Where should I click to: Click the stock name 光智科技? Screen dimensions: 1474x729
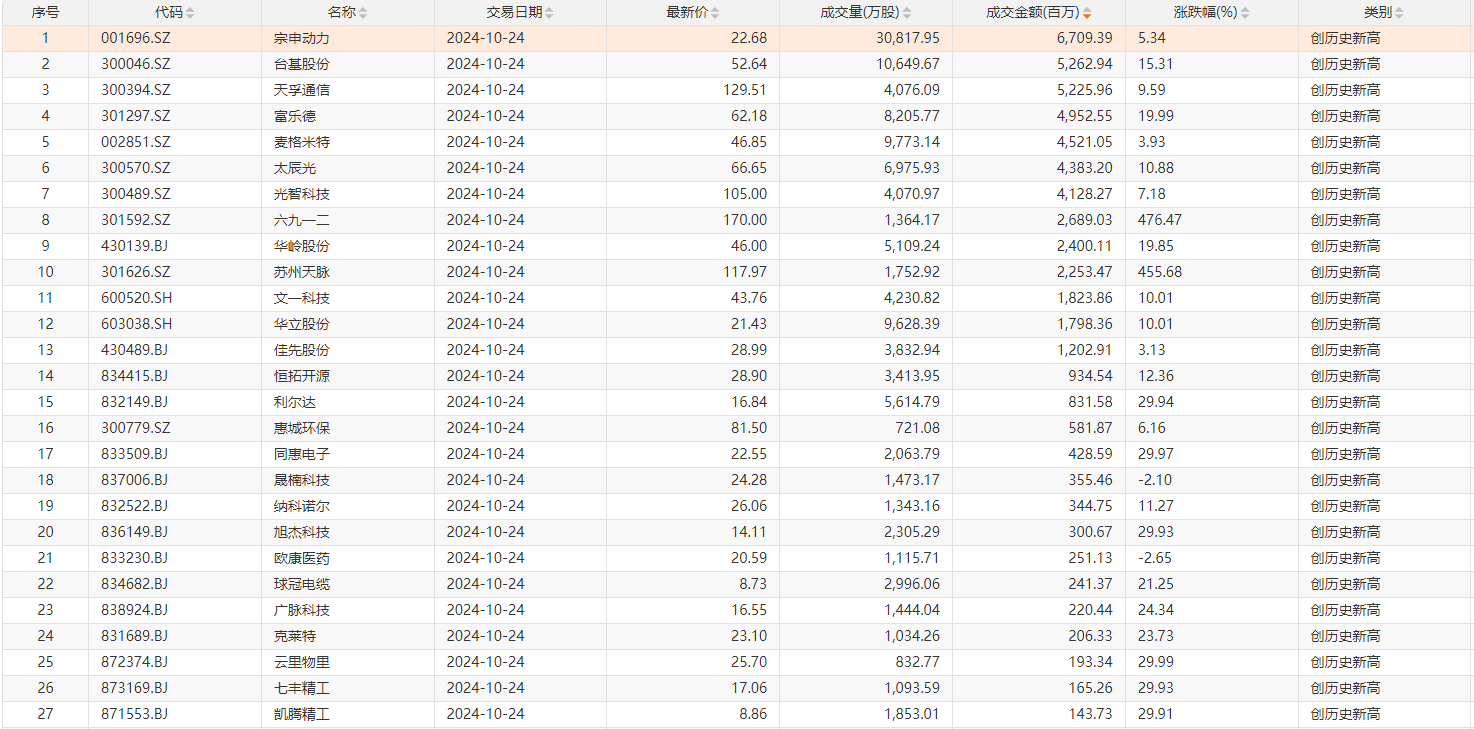[x=302, y=194]
